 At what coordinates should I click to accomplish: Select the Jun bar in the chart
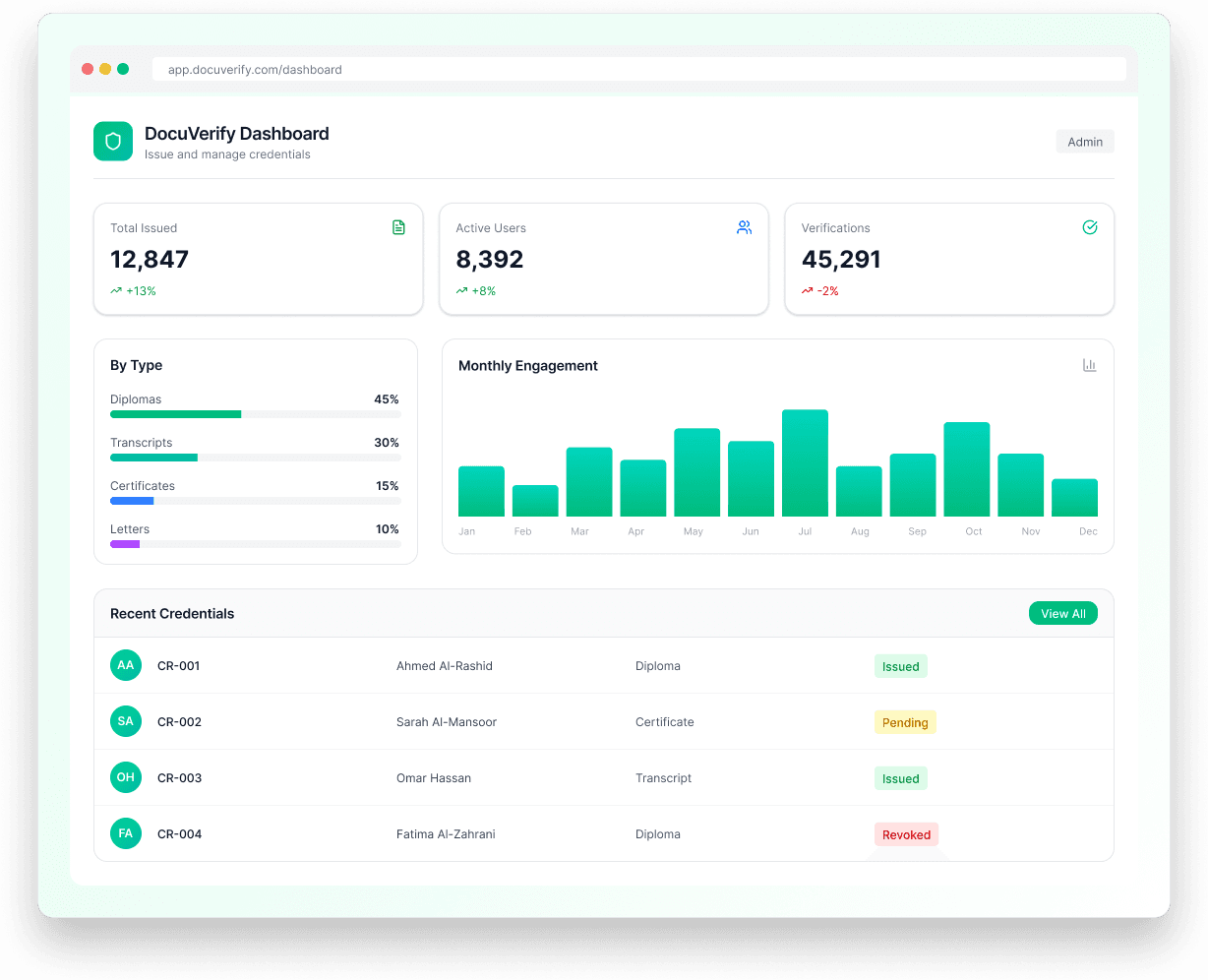coord(752,479)
